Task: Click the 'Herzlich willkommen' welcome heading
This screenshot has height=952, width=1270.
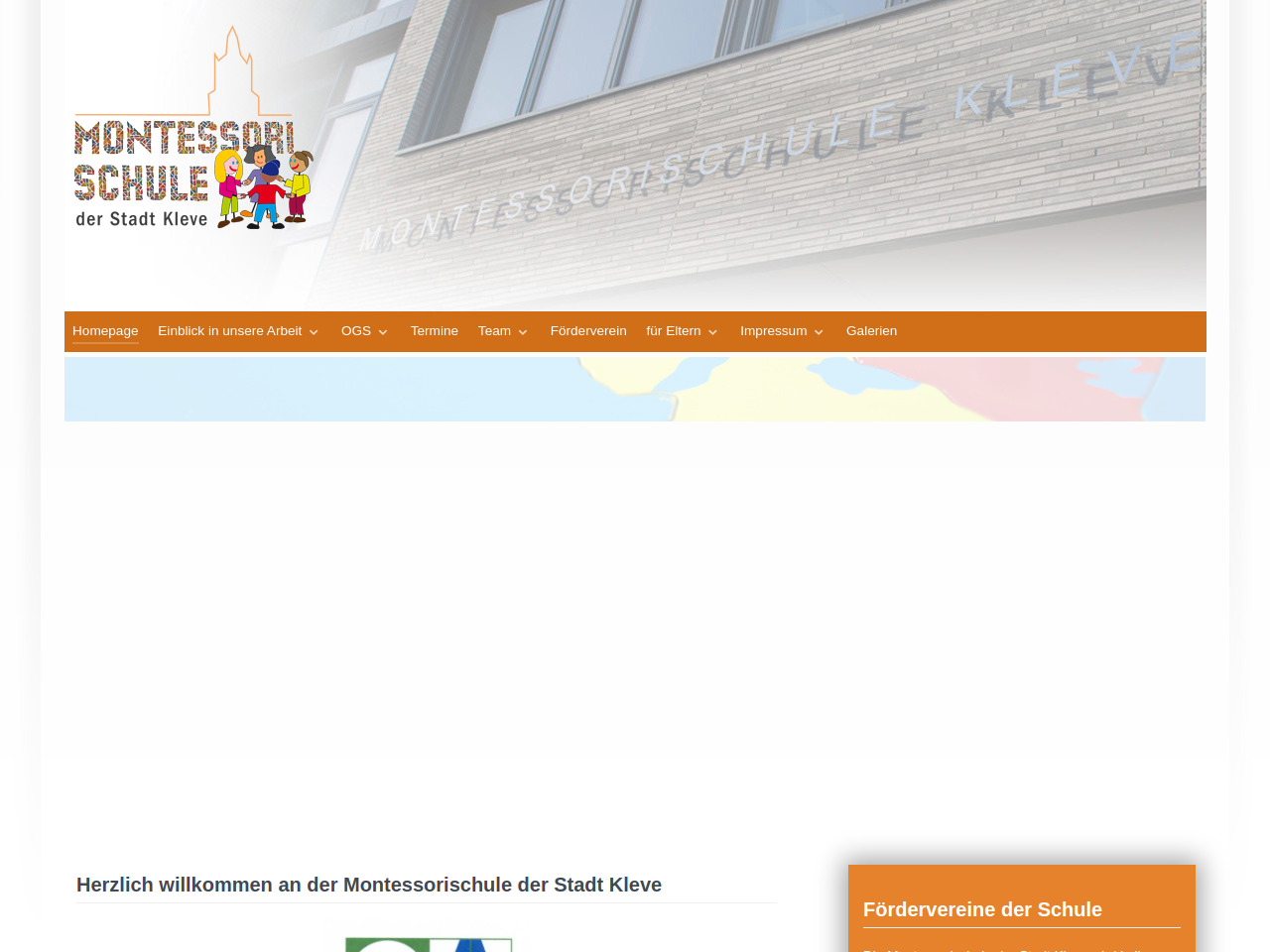Action: point(369,885)
